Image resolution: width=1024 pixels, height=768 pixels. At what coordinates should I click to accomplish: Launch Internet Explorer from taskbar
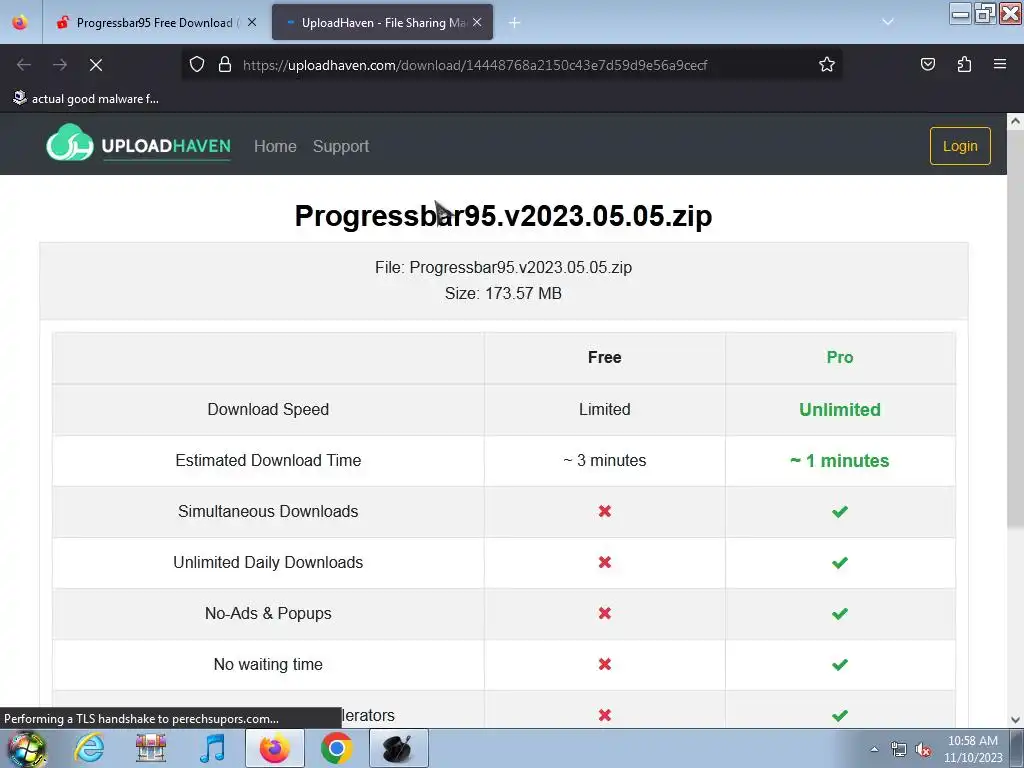point(89,748)
